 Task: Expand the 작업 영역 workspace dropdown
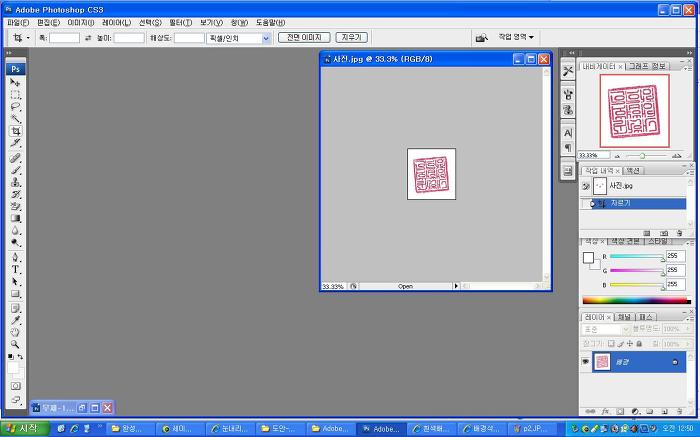point(517,37)
